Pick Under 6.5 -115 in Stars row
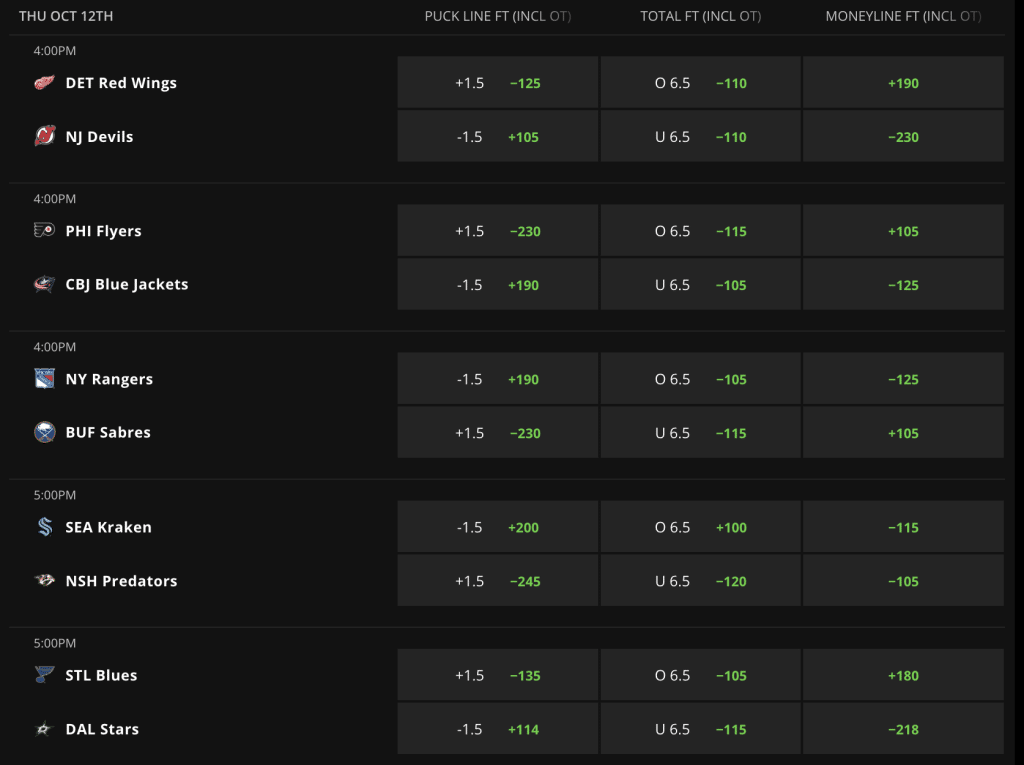Screen dimensions: 1024x765 (701, 728)
